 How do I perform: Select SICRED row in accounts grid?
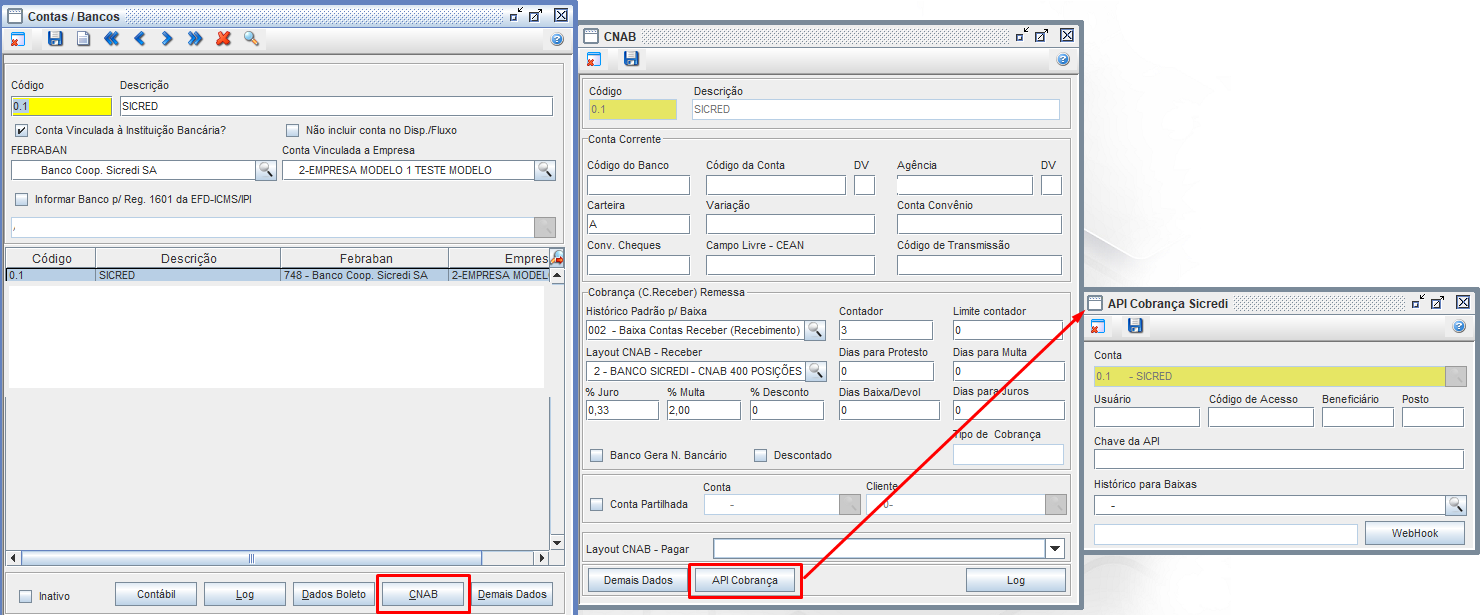pos(277,275)
